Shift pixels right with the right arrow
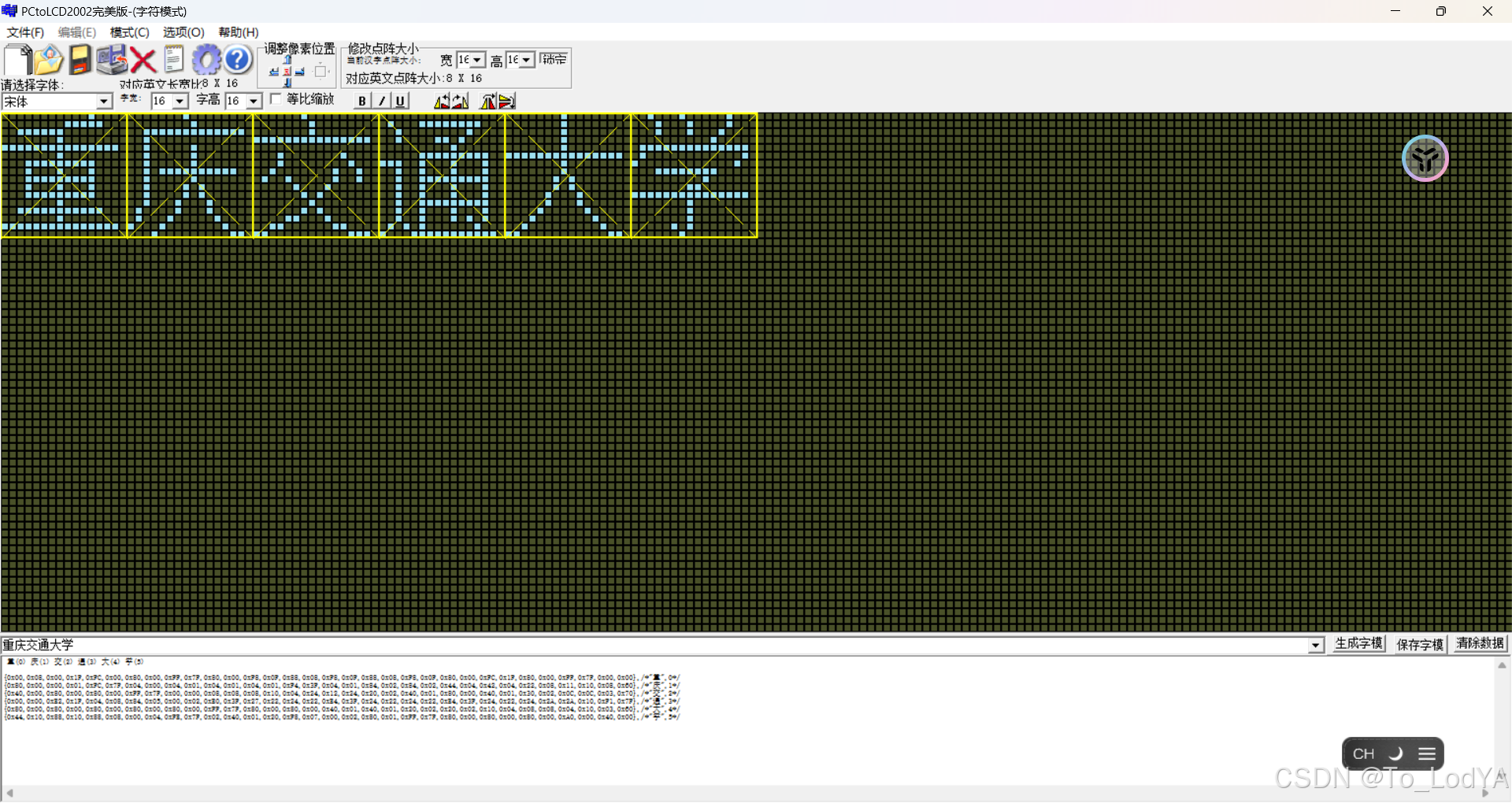The image size is (1512, 803). [300, 72]
